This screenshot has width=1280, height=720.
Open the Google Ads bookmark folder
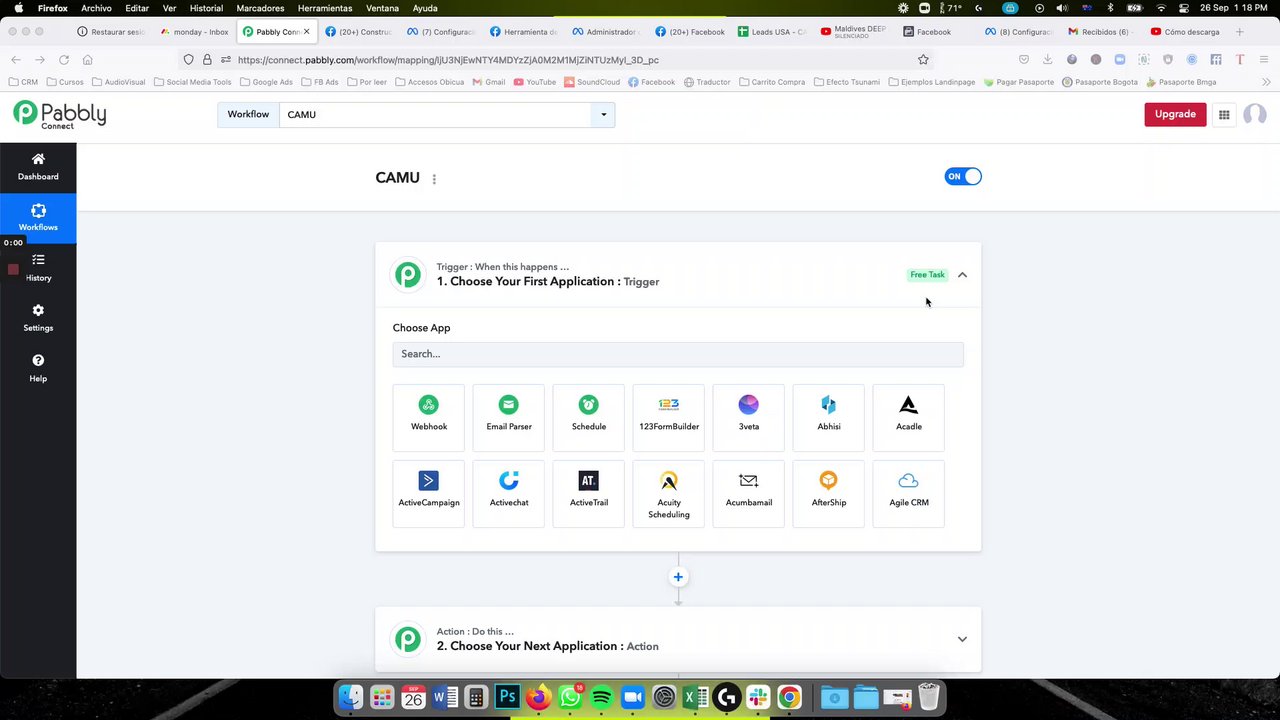click(x=266, y=82)
